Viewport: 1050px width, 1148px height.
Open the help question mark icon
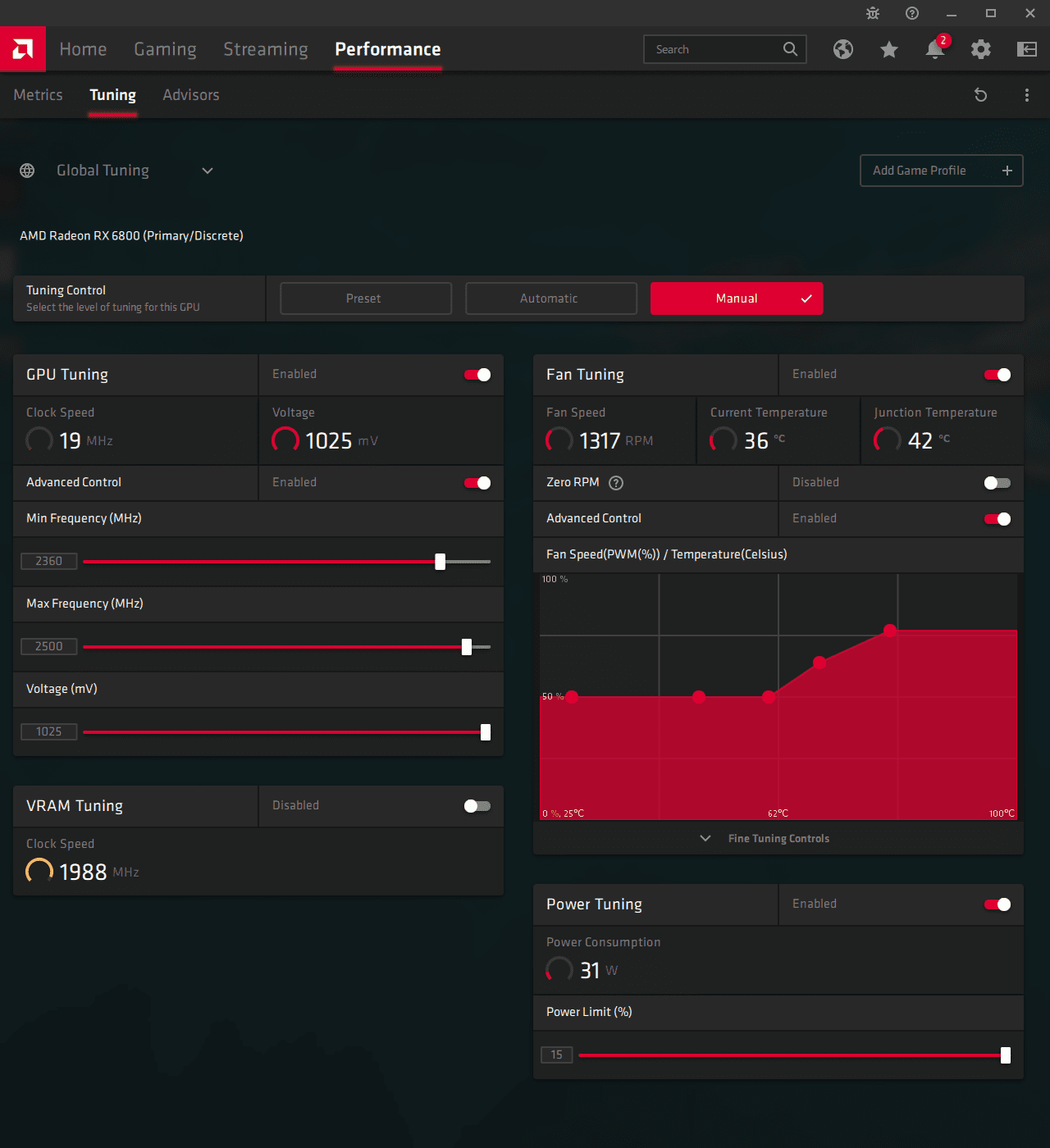click(x=912, y=13)
